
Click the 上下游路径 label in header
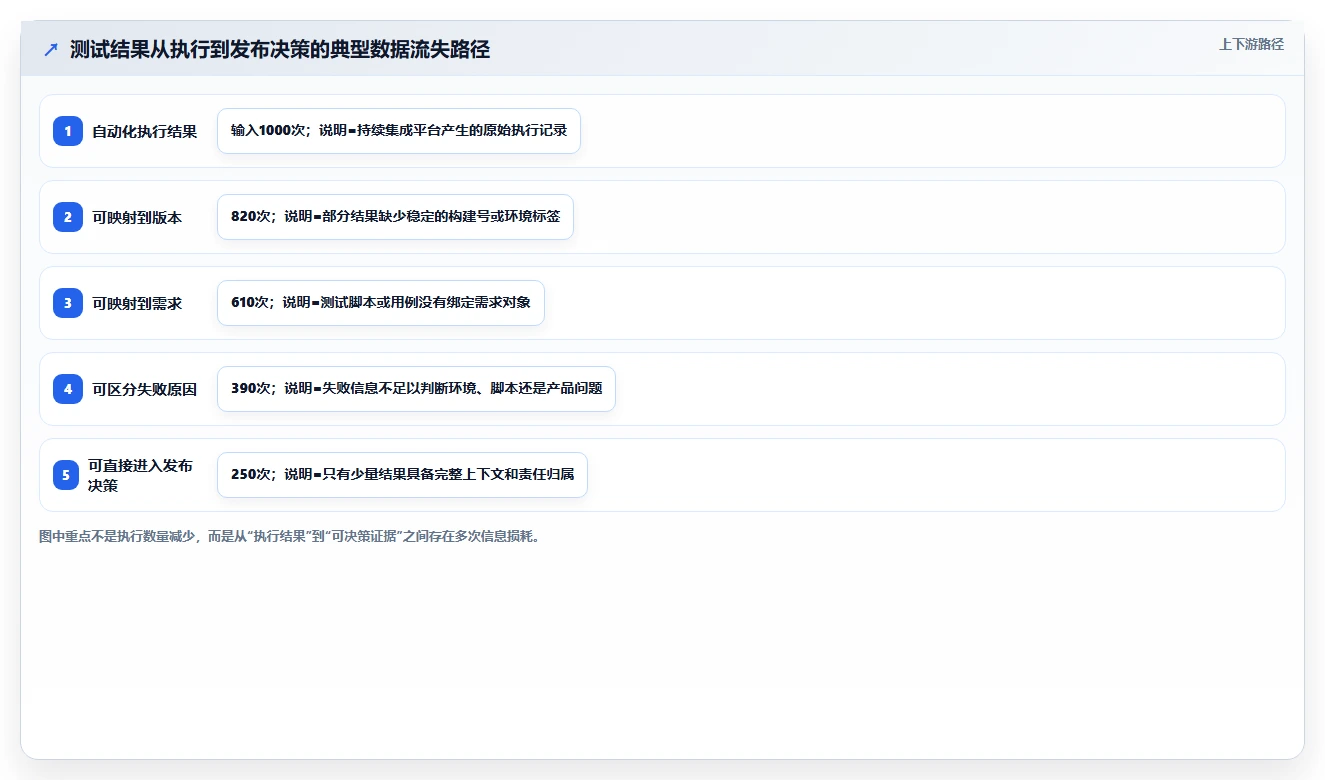tap(1251, 44)
